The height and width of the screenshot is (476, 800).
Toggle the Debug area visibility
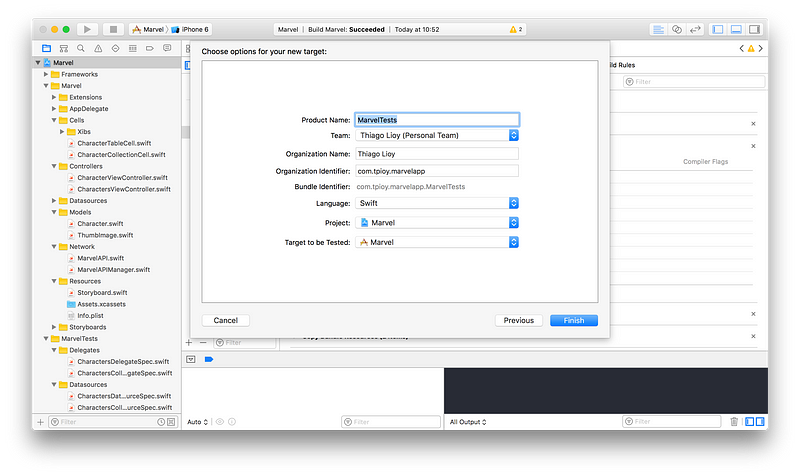pos(736,29)
